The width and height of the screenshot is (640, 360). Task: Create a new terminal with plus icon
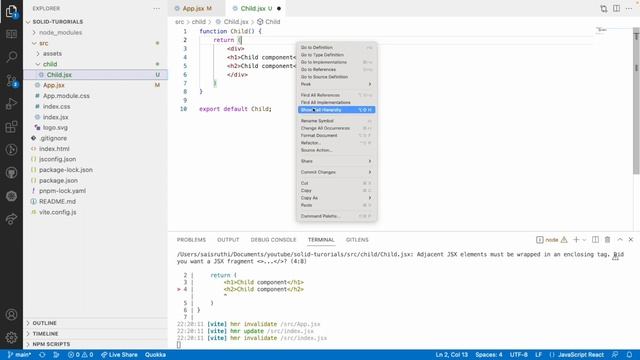[x=576, y=240]
